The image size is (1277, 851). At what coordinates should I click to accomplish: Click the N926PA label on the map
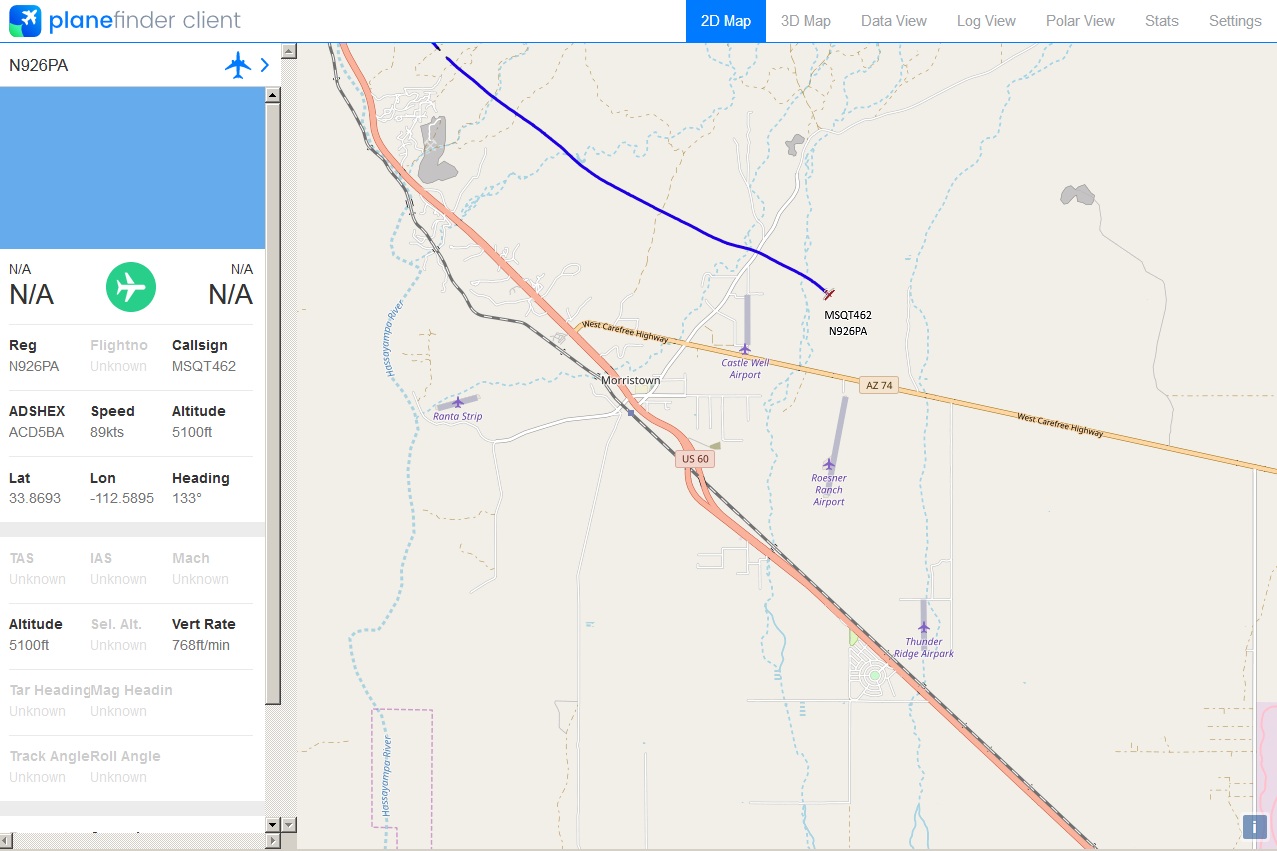[848, 331]
